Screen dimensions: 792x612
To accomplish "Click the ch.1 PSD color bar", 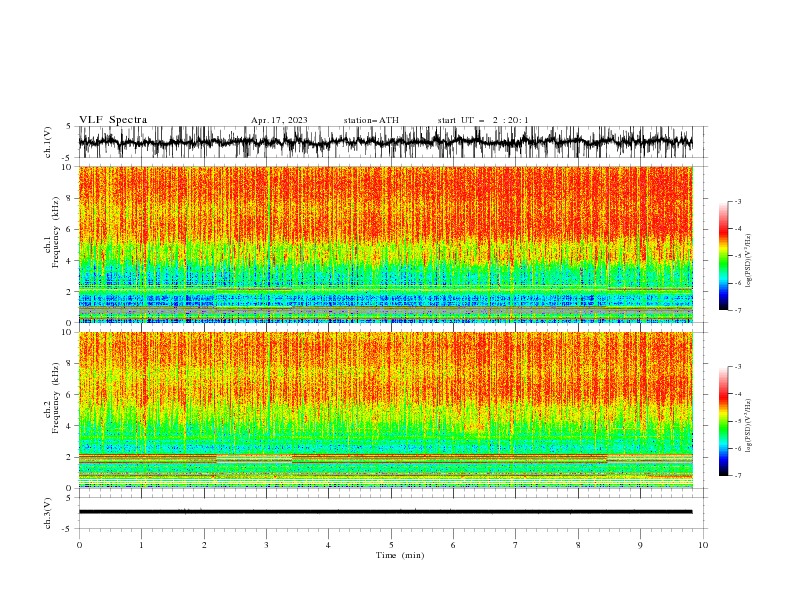I will point(723,256).
